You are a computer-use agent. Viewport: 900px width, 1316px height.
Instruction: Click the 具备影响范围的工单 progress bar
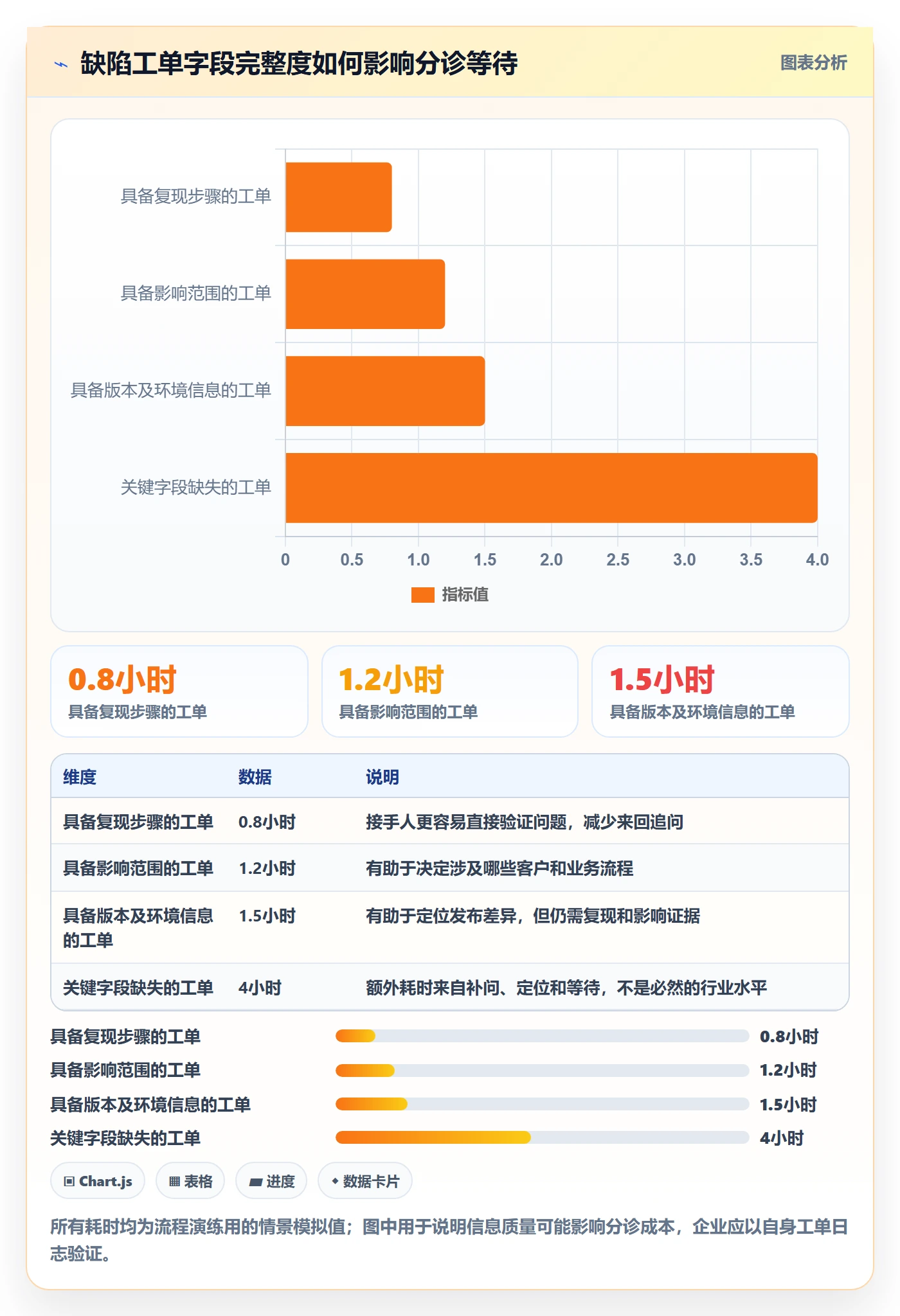pos(542,1070)
